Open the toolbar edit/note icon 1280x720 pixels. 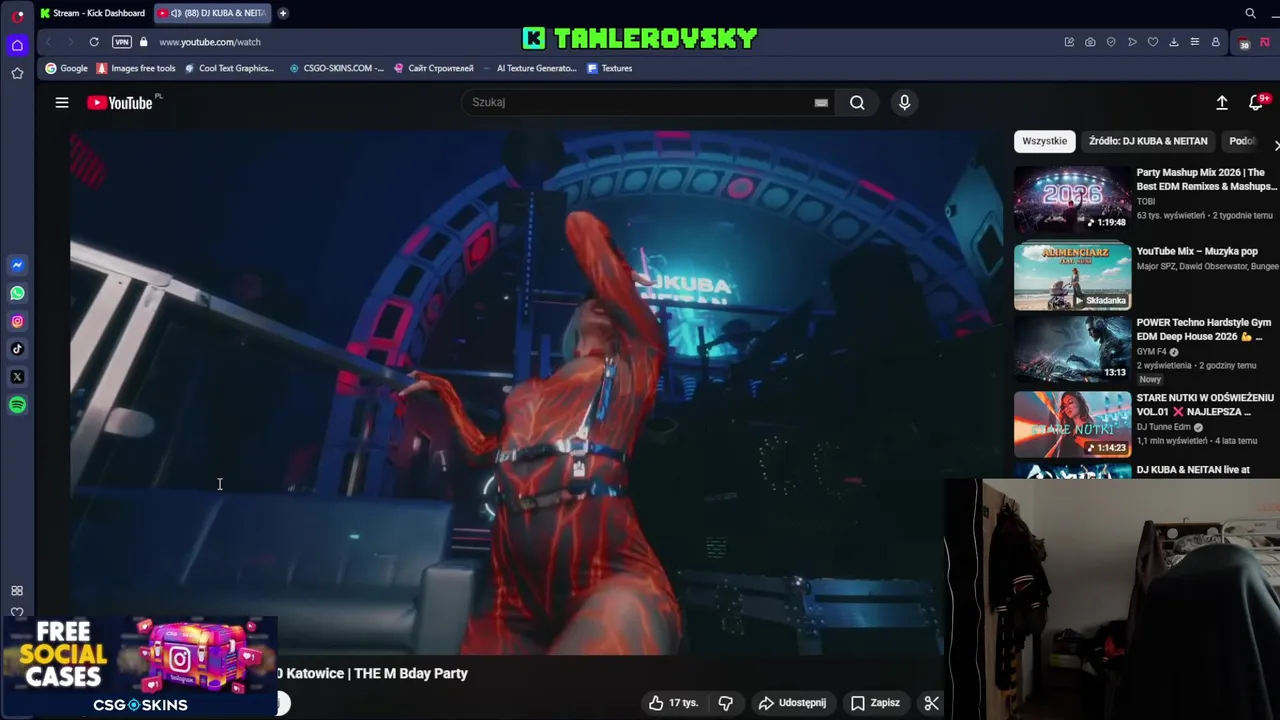[1069, 42]
